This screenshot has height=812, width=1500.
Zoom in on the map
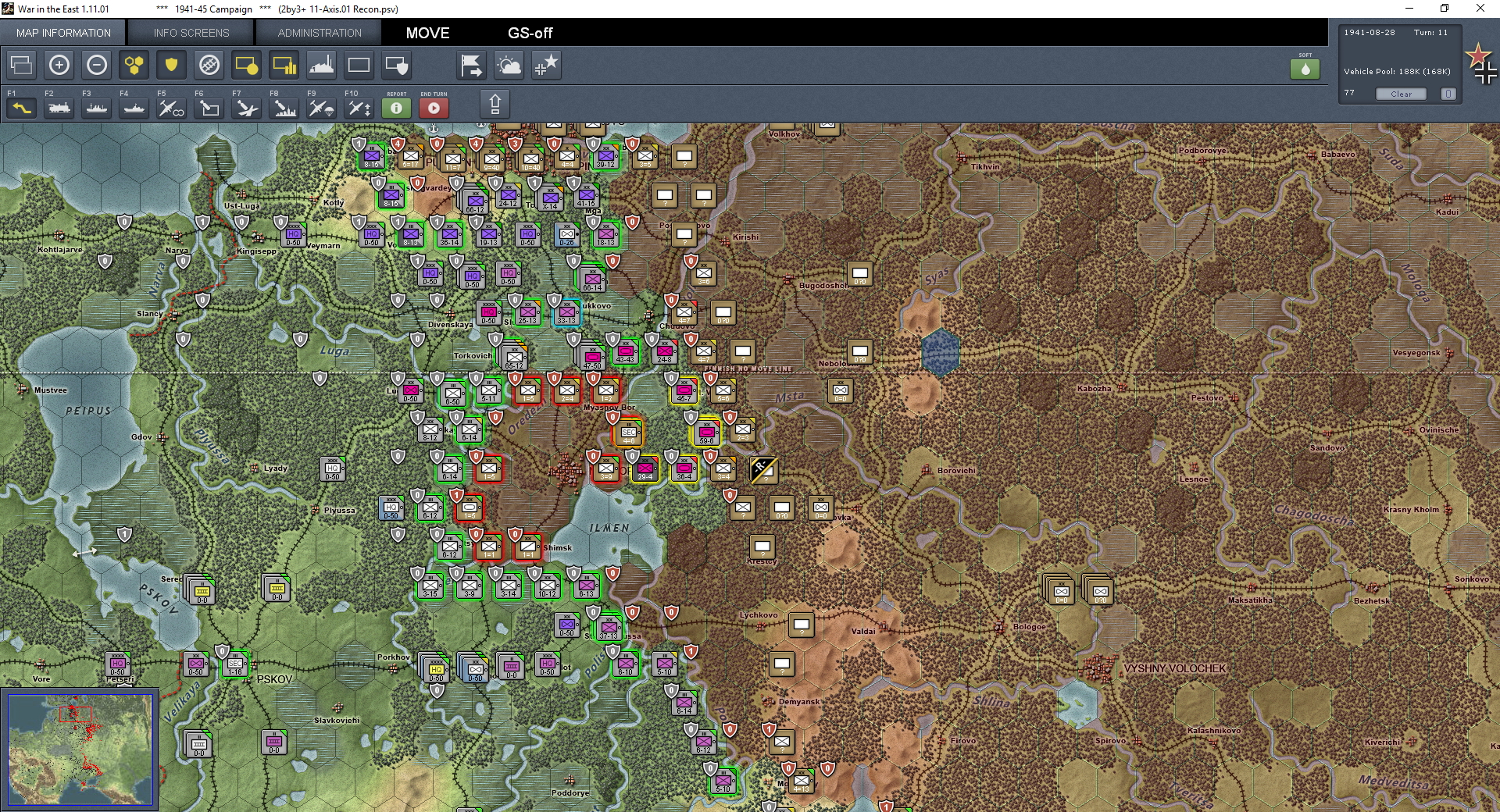tap(59, 66)
